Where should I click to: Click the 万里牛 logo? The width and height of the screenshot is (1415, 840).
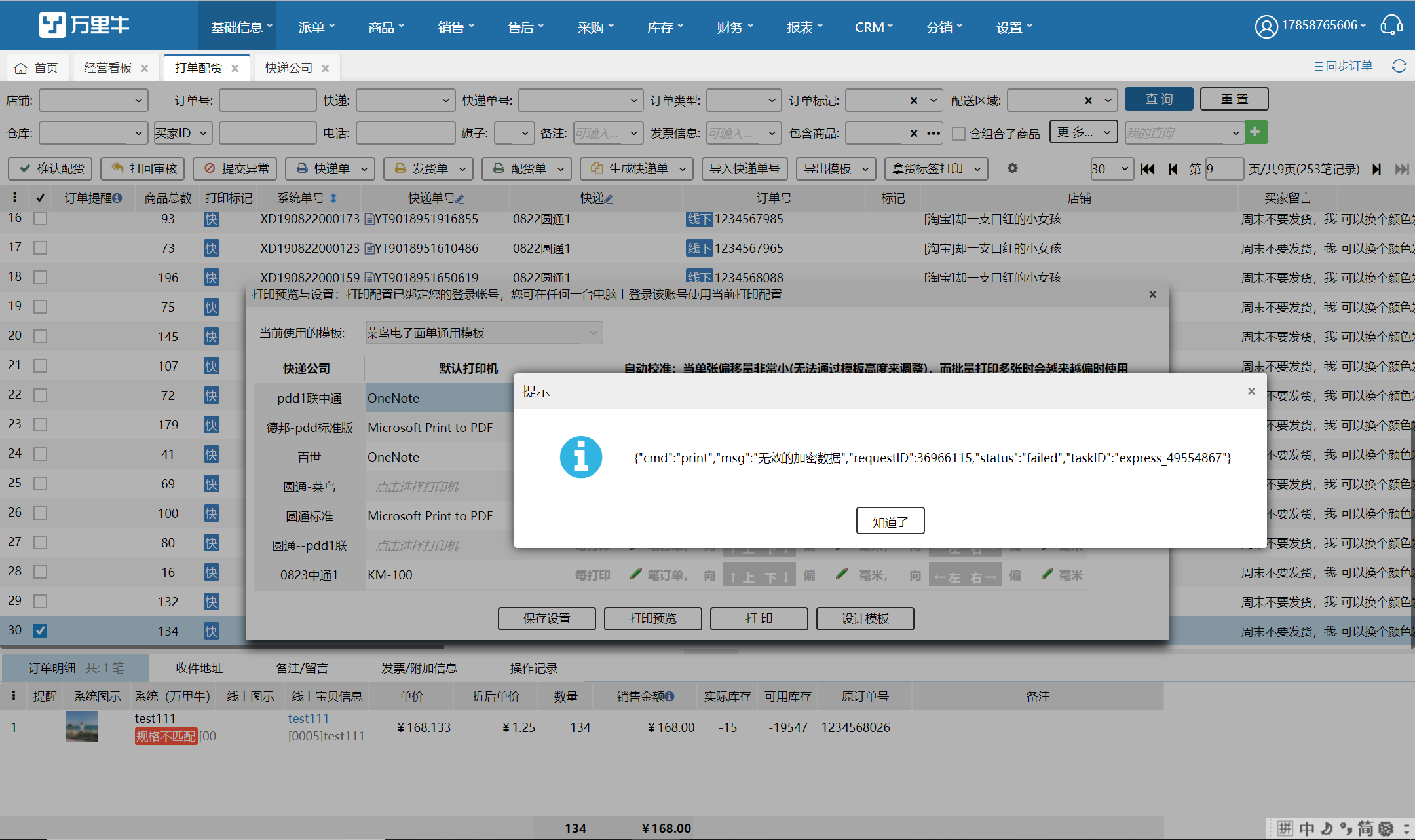point(85,25)
